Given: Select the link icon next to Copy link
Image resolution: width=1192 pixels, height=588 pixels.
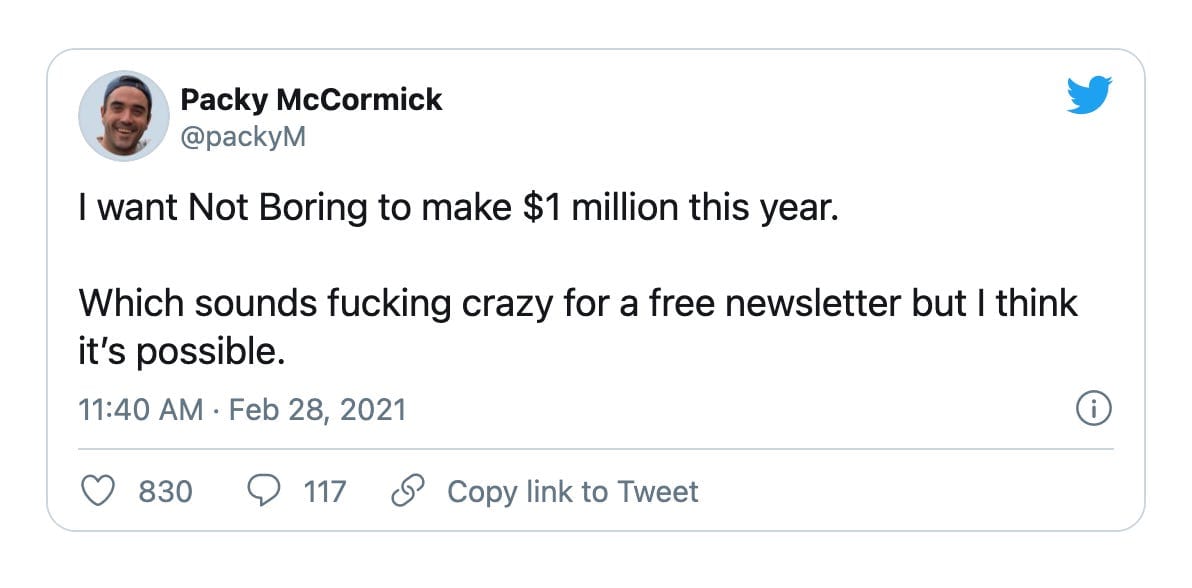Looking at the screenshot, I should coord(406,491).
